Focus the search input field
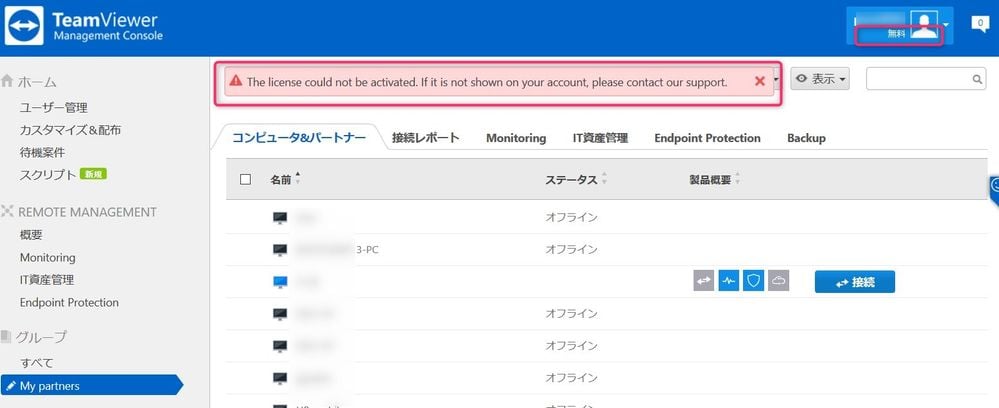999x408 pixels. (x=926, y=79)
